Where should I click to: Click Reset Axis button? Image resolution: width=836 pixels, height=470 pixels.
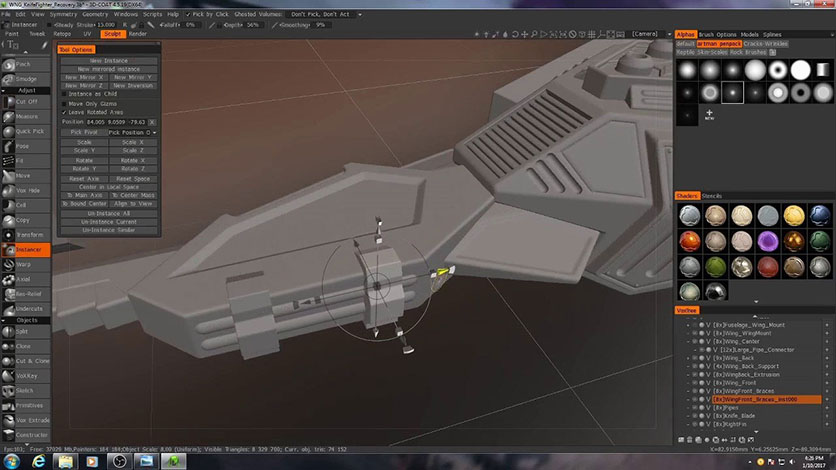(x=84, y=179)
